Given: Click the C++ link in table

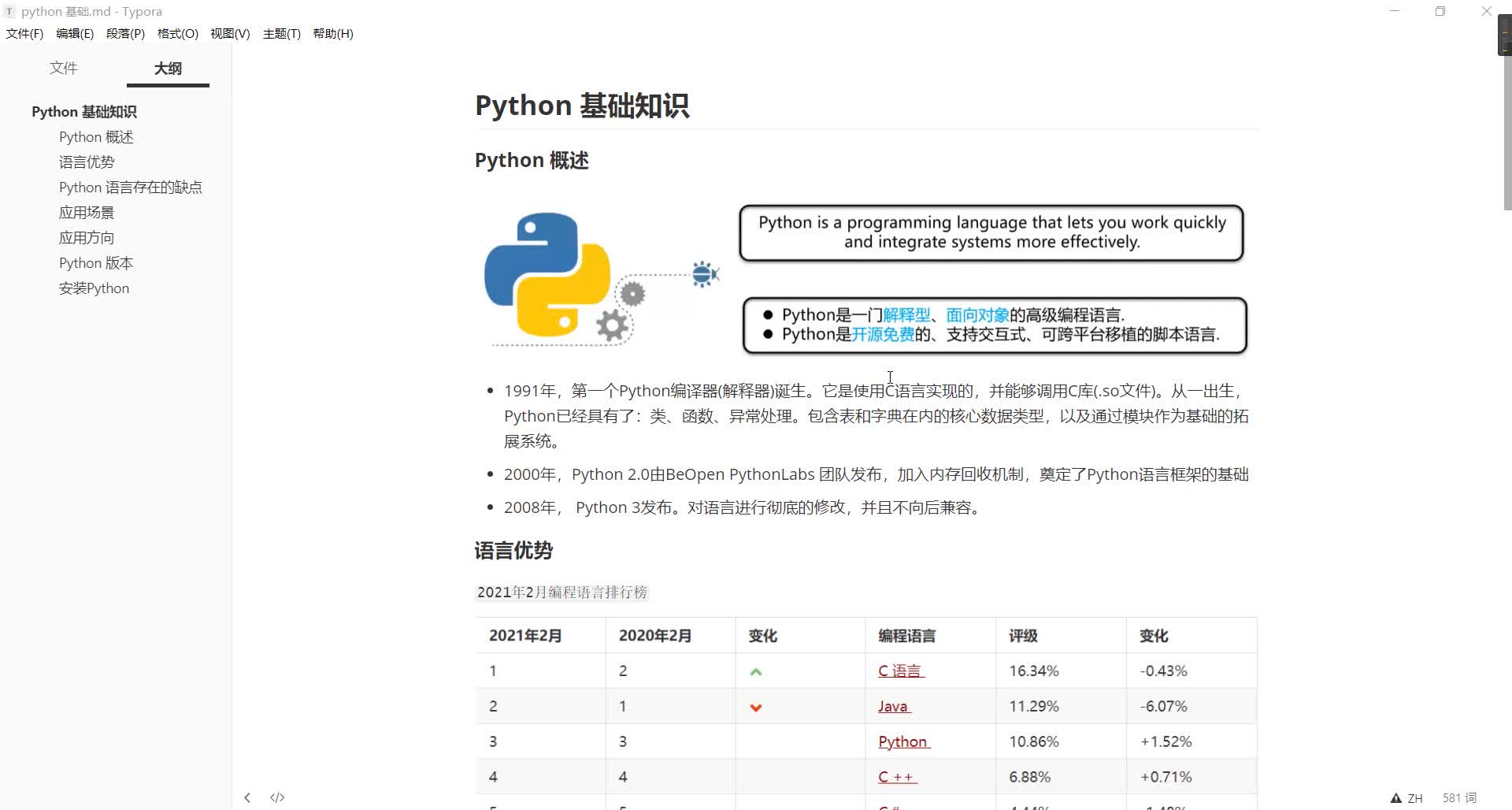Looking at the screenshot, I should (897, 777).
